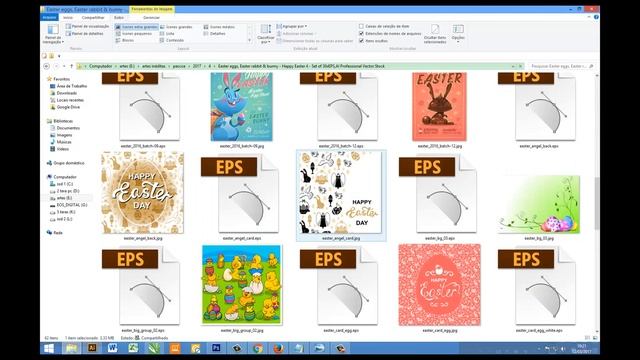Collapse the ribbon arrow

[x=589, y=17]
